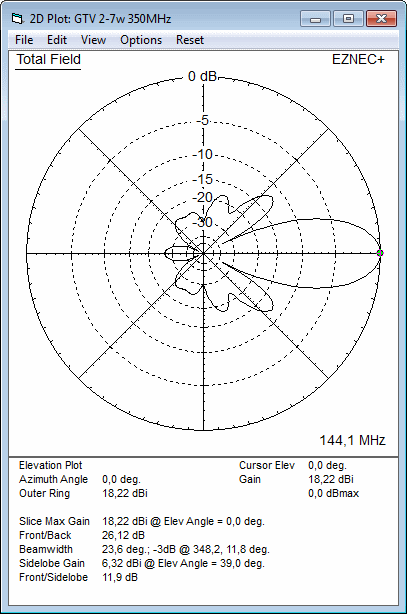Click the Total Field label
Viewport: 407px width, 614px height.
point(49,60)
